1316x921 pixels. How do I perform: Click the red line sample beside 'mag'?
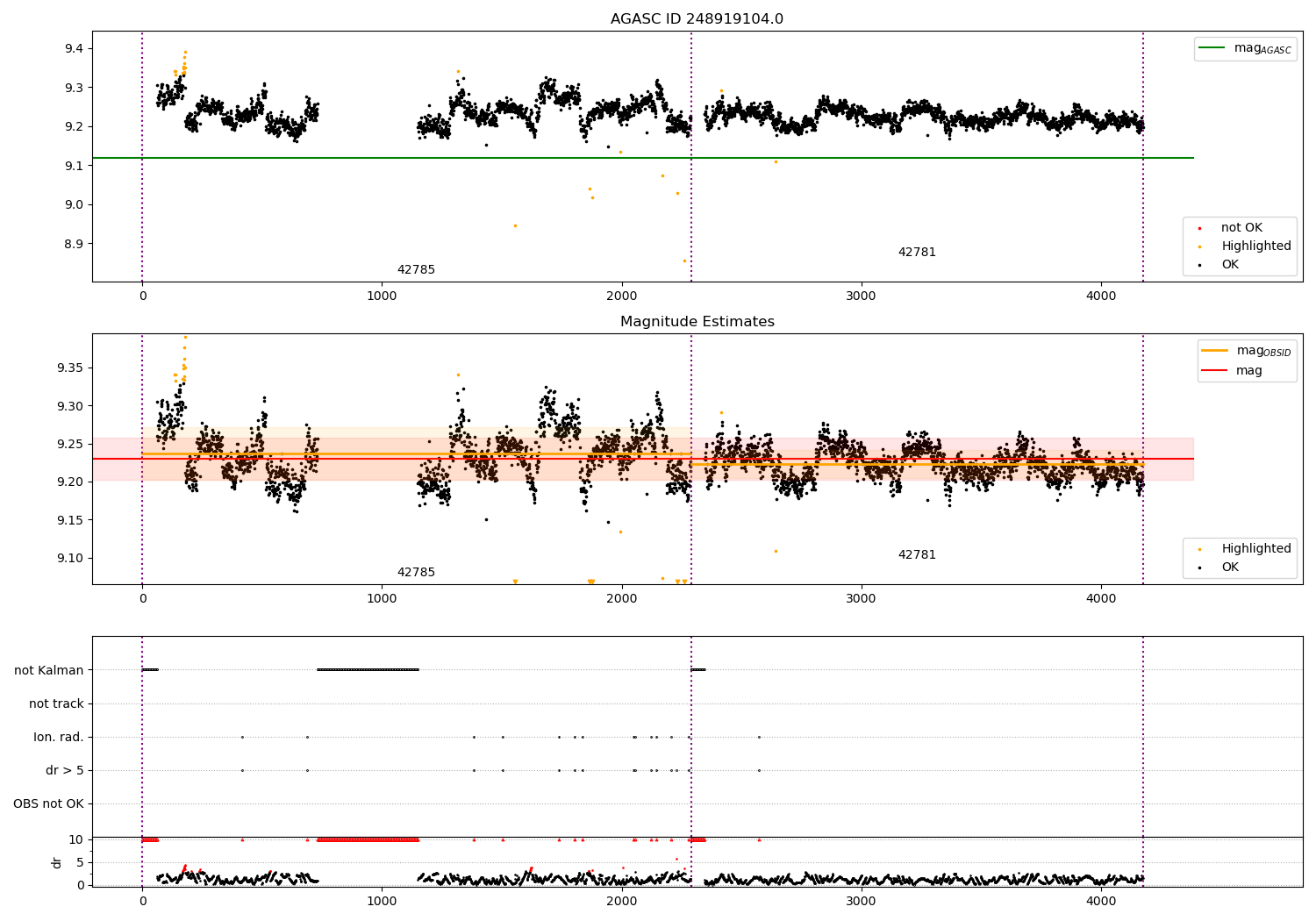click(x=1214, y=371)
